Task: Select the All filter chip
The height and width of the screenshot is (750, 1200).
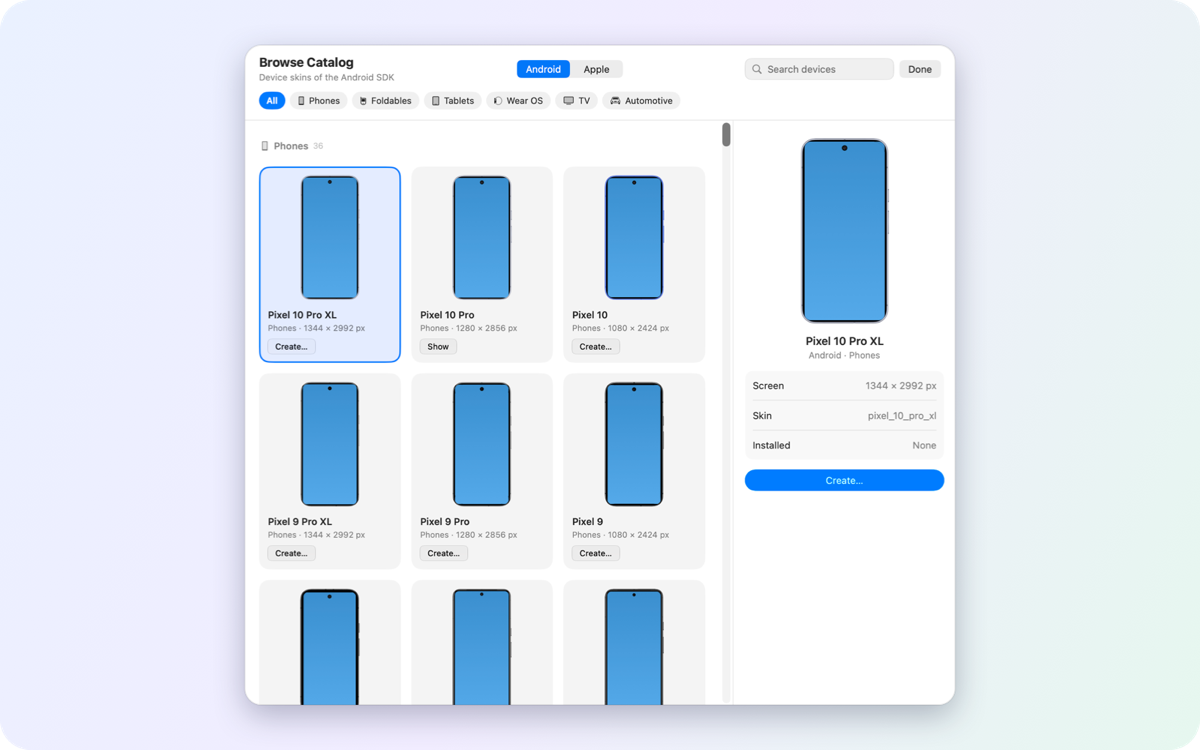Action: coord(272,101)
